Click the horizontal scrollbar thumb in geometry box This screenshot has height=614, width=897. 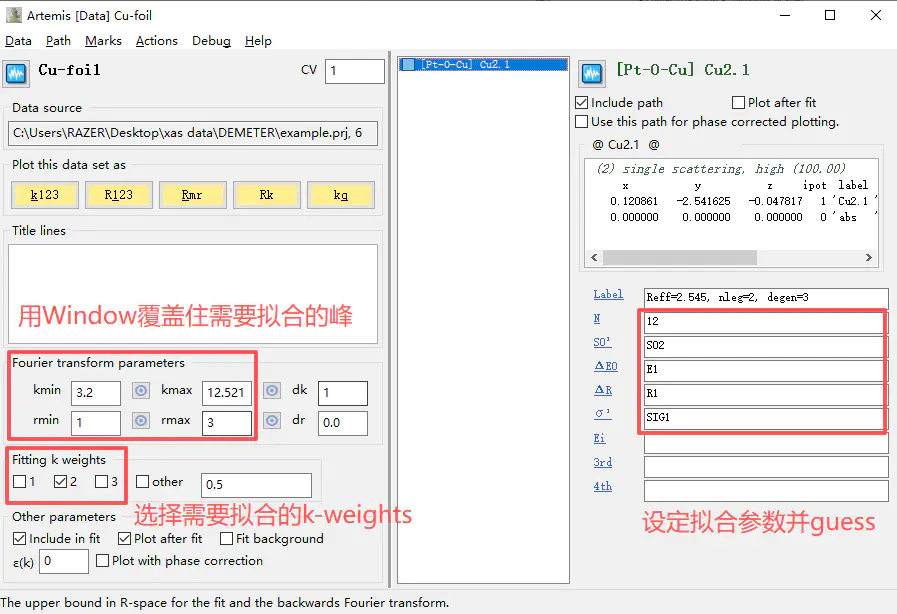pyautogui.click(x=680, y=258)
